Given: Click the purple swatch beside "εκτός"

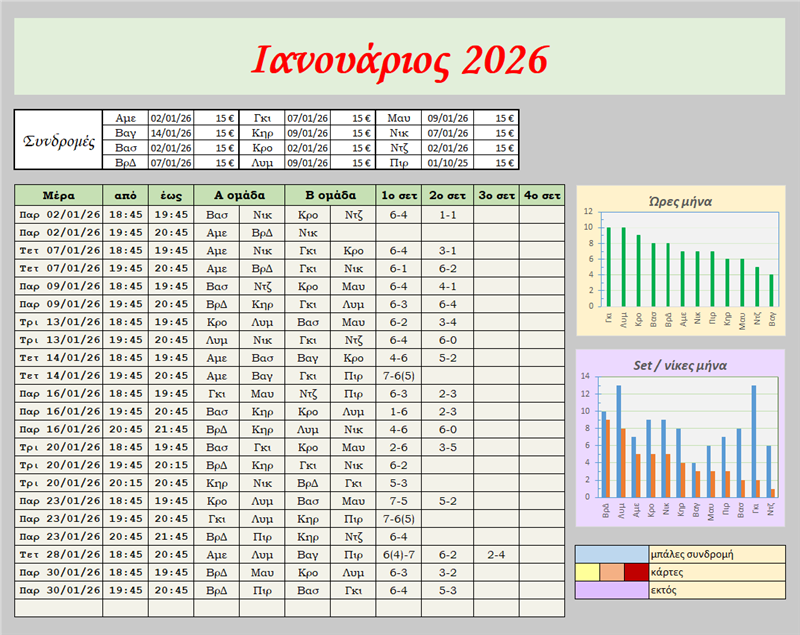Looking at the screenshot, I should pos(612,590).
